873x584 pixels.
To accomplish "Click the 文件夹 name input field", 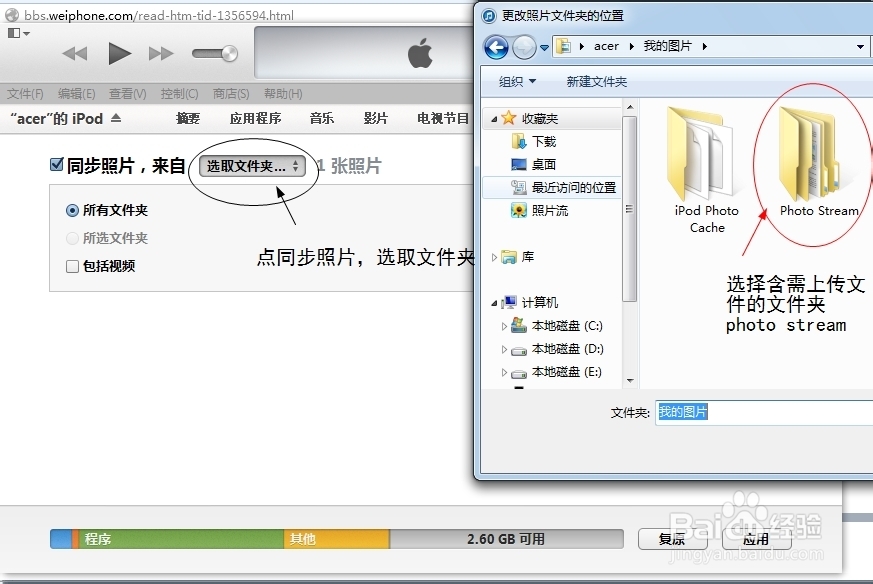I will [x=764, y=413].
